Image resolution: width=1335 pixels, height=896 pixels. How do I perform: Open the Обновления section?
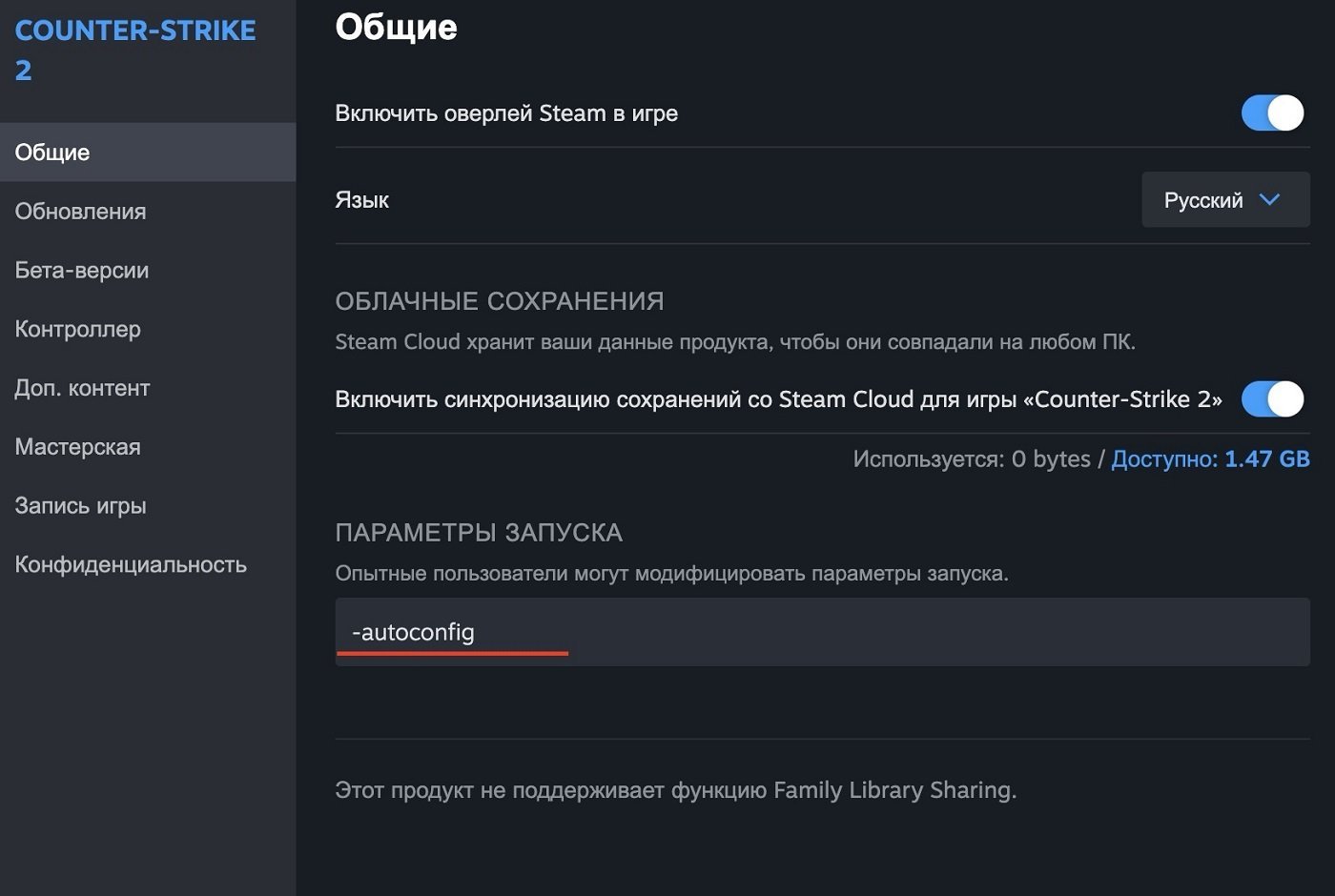[148, 212]
